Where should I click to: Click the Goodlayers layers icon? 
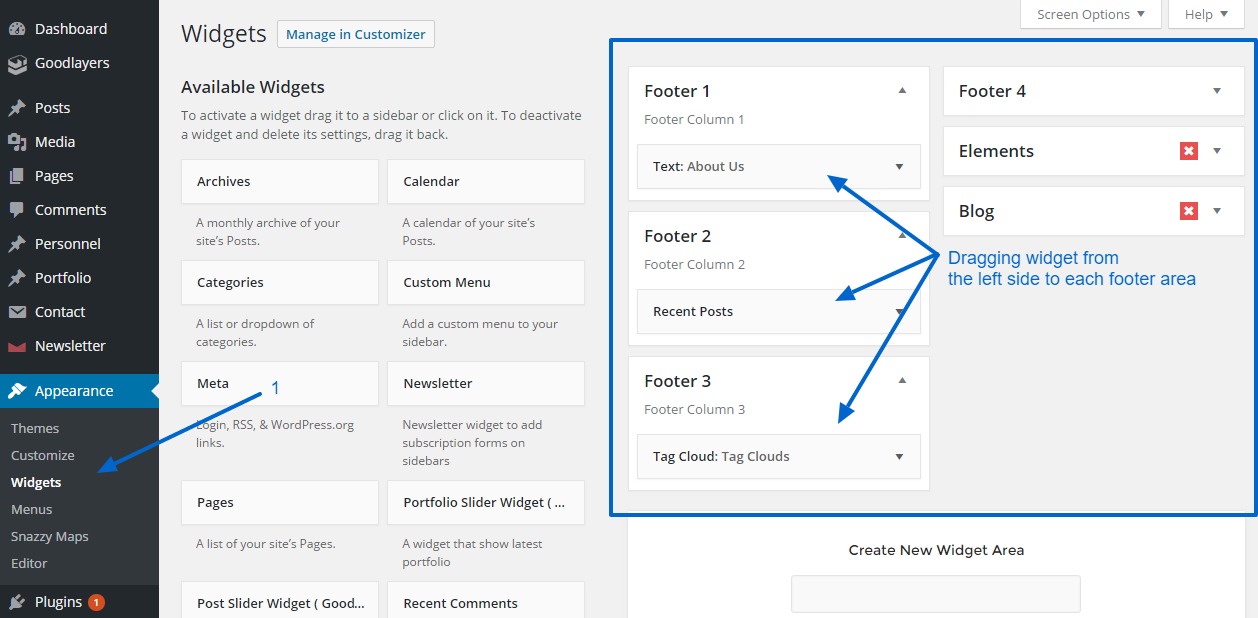coord(17,64)
